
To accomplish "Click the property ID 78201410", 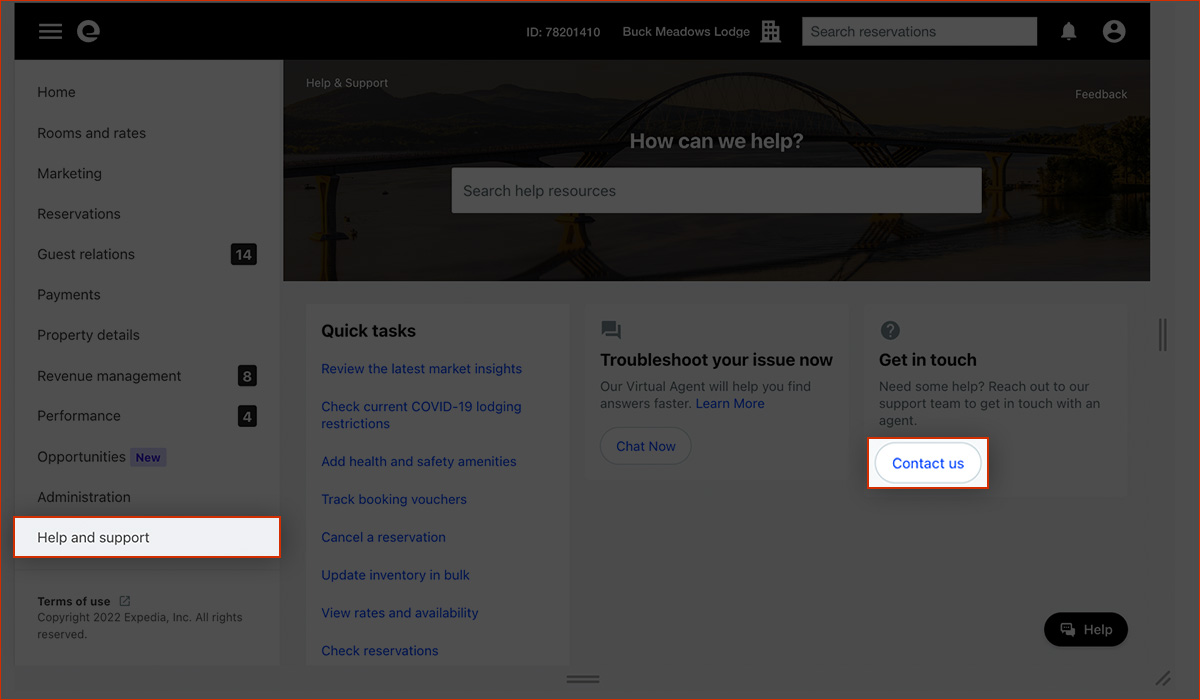I will tap(563, 32).
